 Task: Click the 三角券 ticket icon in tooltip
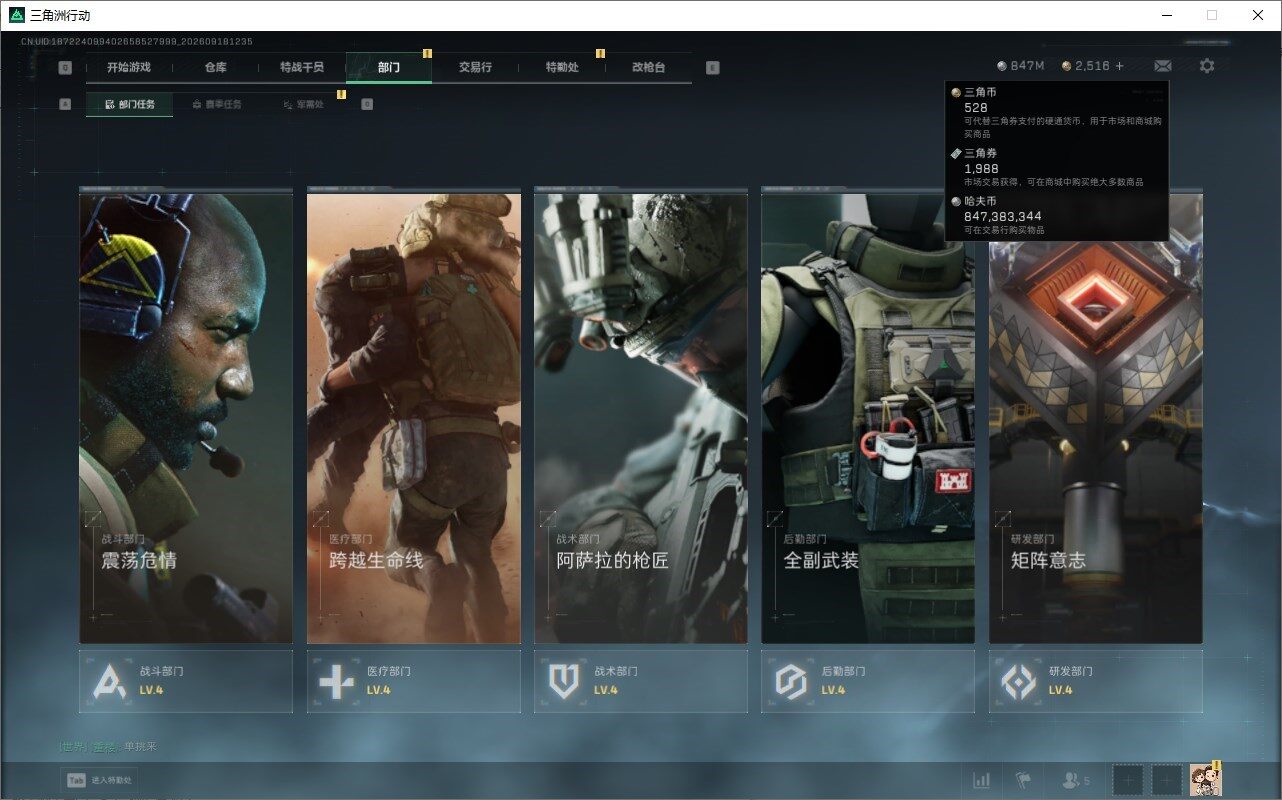pyautogui.click(x=956, y=153)
